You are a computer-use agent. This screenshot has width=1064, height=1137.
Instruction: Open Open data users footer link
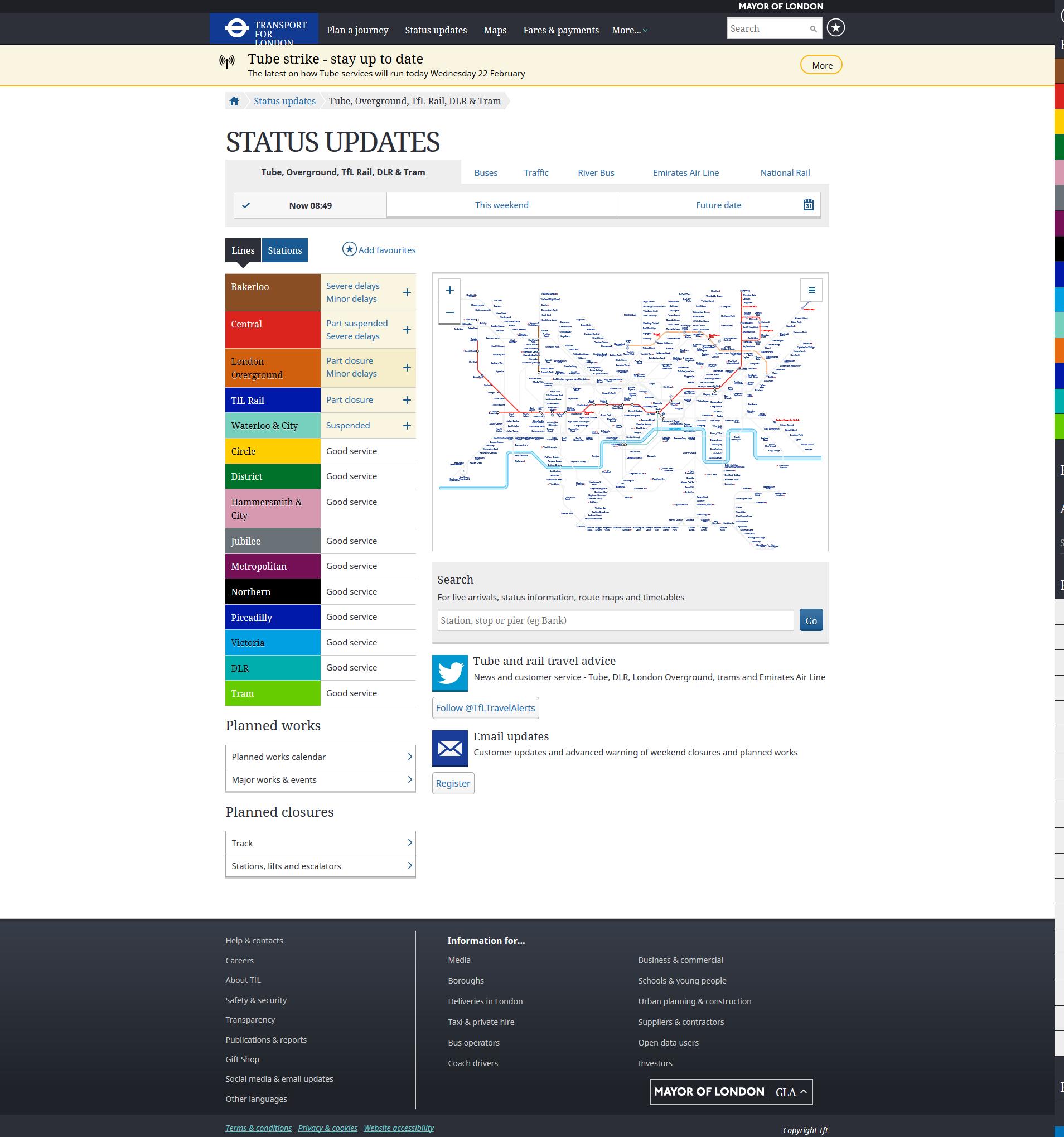(x=669, y=1043)
